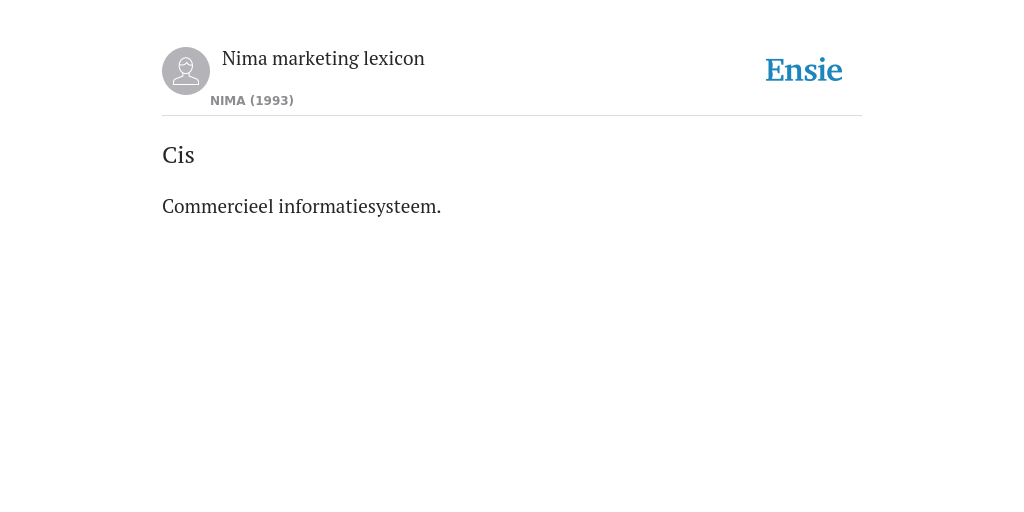Click the Commercieel informatiesysteem definition text
The width and height of the screenshot is (1024, 512).
point(302,206)
